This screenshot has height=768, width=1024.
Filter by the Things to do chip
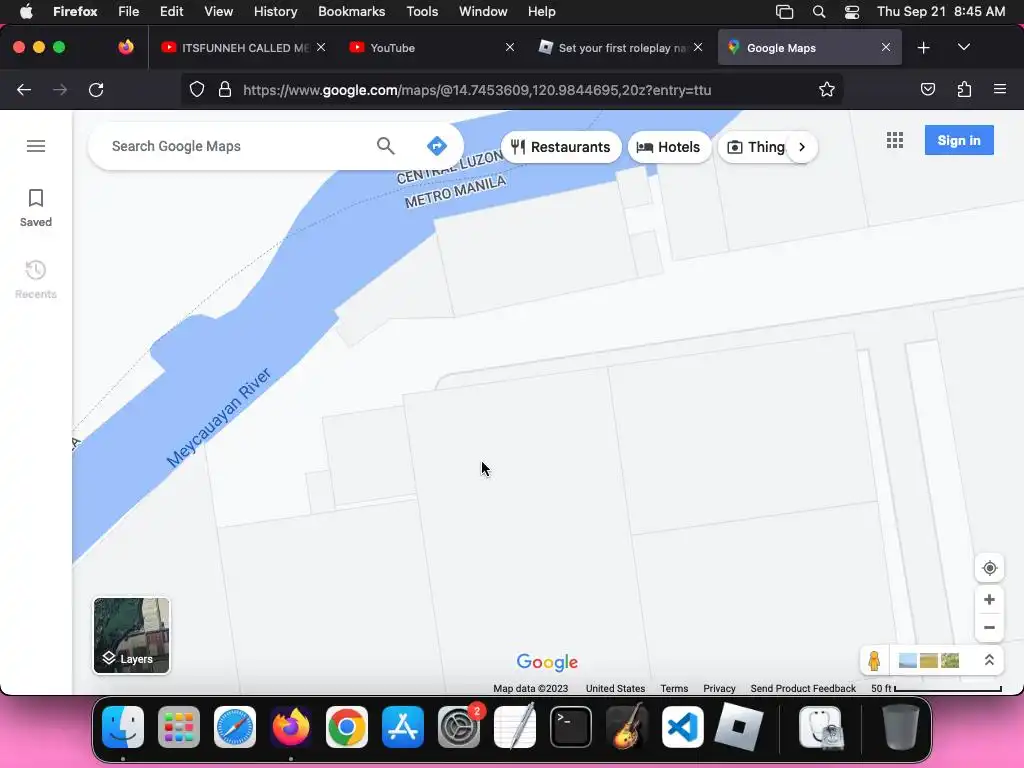tap(756, 147)
